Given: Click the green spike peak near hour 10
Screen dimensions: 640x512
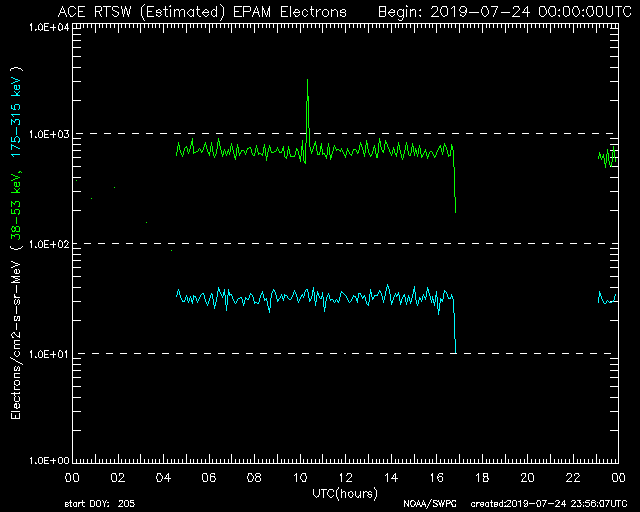Looking at the screenshot, I should point(307,84).
